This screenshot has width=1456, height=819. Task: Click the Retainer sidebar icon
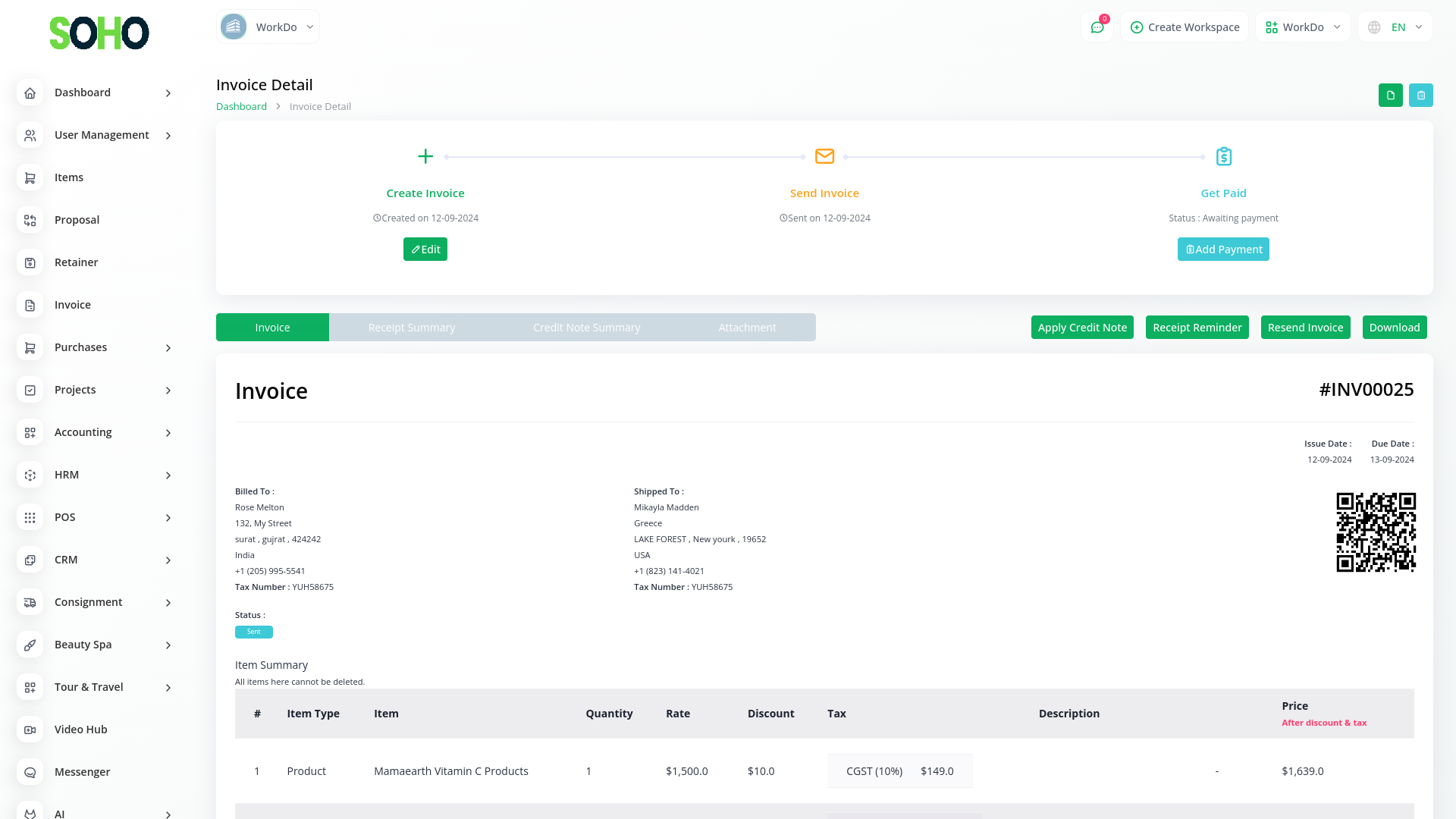(30, 262)
